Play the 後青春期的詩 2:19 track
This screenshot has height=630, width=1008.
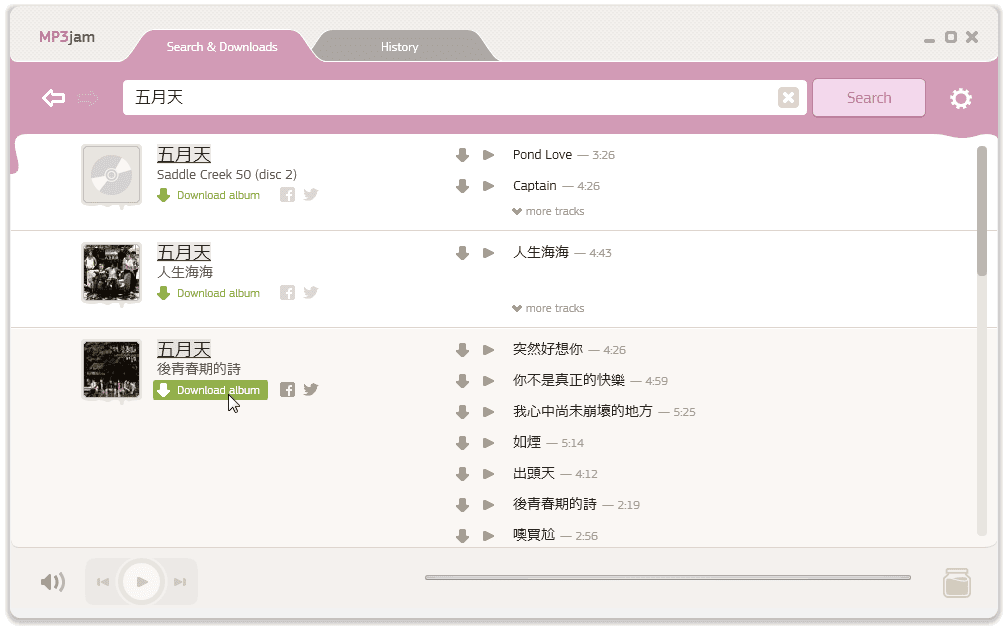[x=489, y=505]
